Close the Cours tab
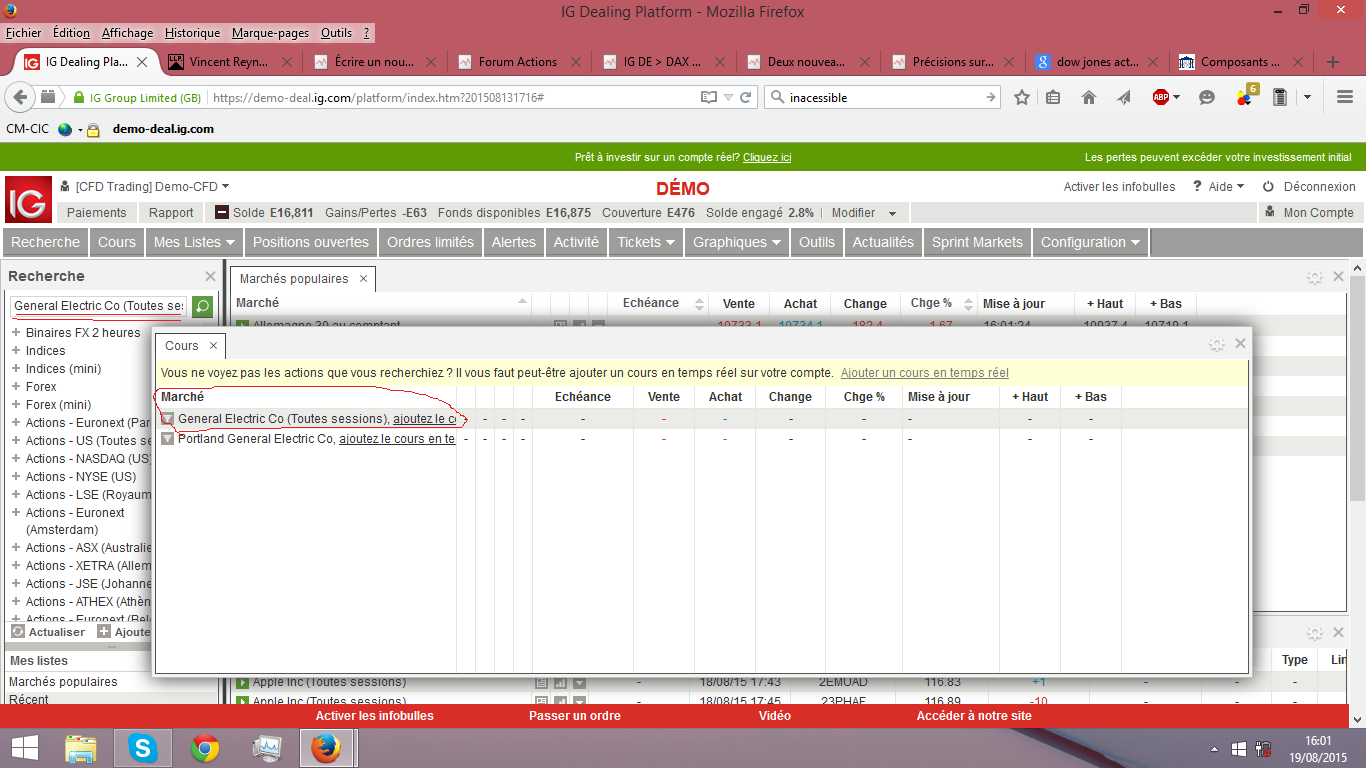This screenshot has width=1366, height=768. pos(213,346)
